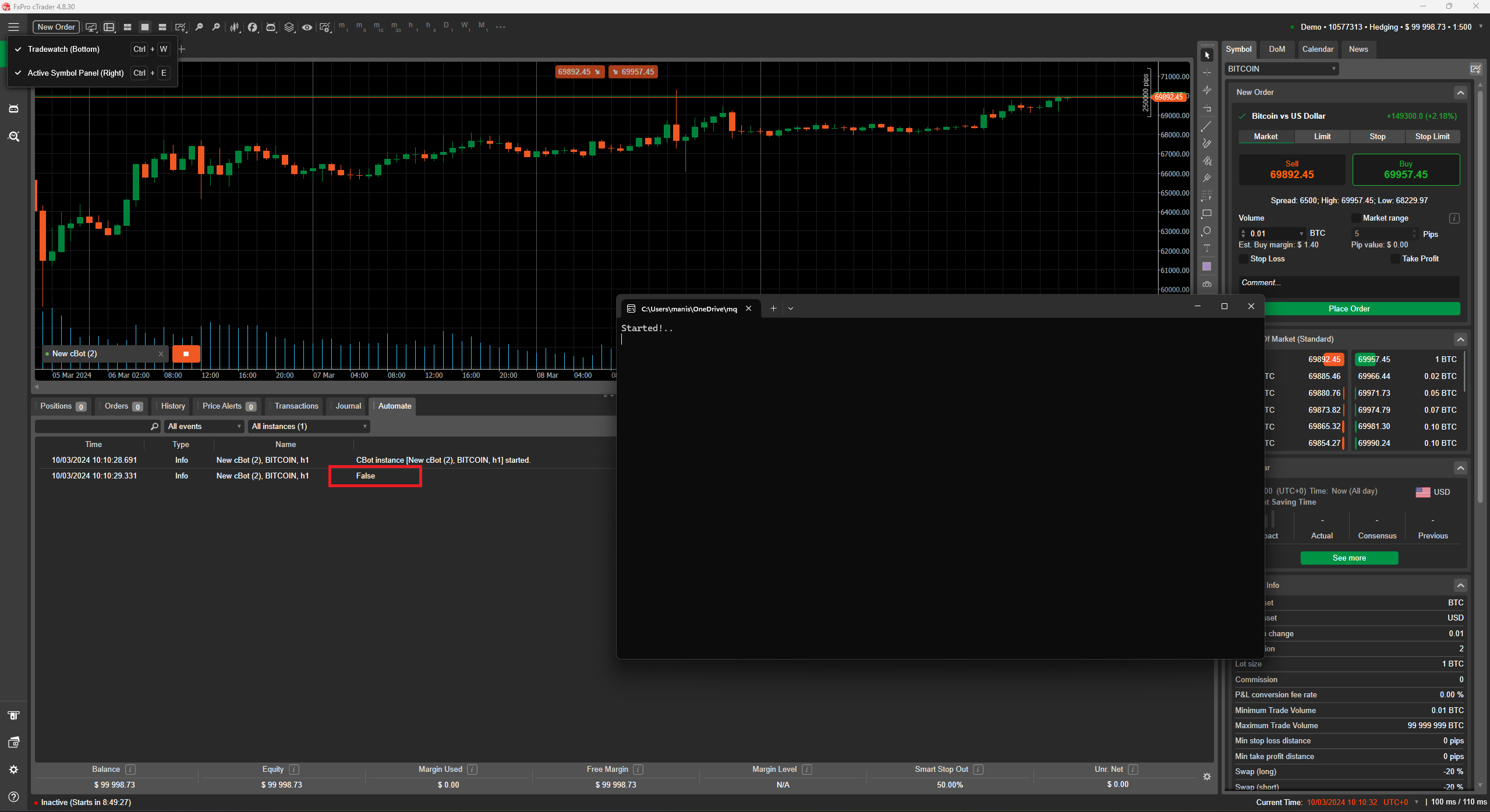Click the trading mode monitor icon in toolbar

[91, 27]
